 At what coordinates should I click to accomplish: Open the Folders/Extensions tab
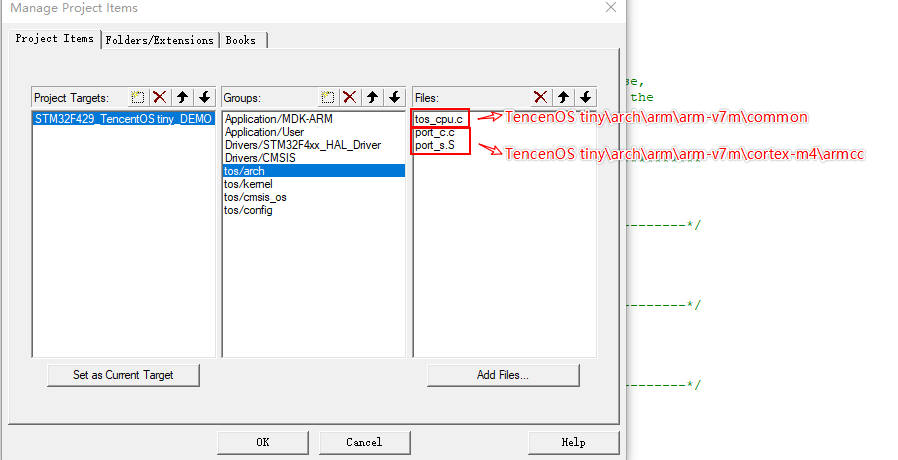coord(159,40)
